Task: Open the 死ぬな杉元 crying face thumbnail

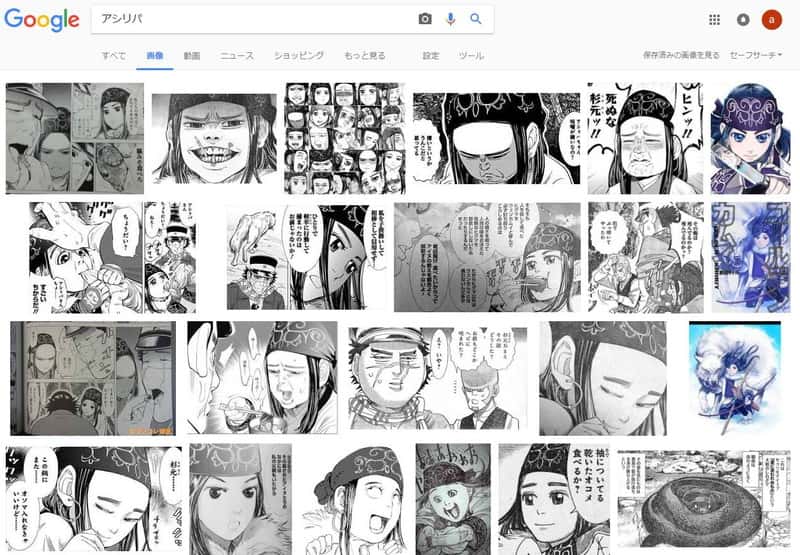Action: 645,138
